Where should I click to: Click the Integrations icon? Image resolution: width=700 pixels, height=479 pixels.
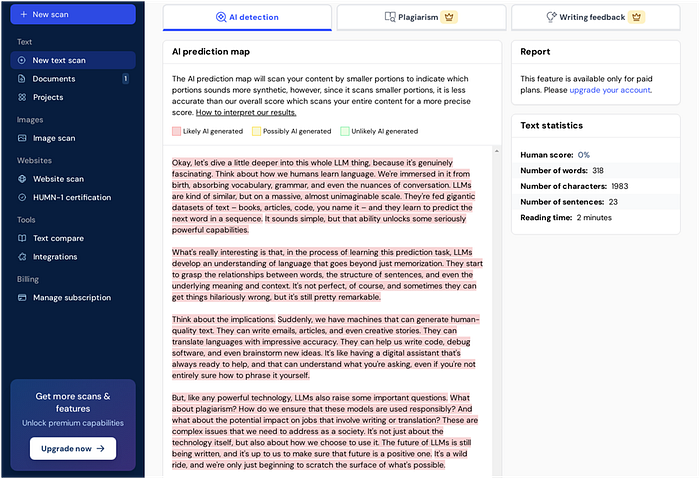(22, 256)
